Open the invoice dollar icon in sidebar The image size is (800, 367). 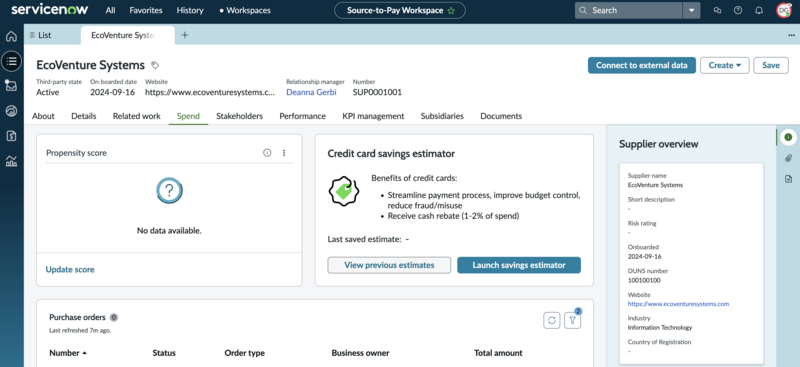(x=11, y=135)
